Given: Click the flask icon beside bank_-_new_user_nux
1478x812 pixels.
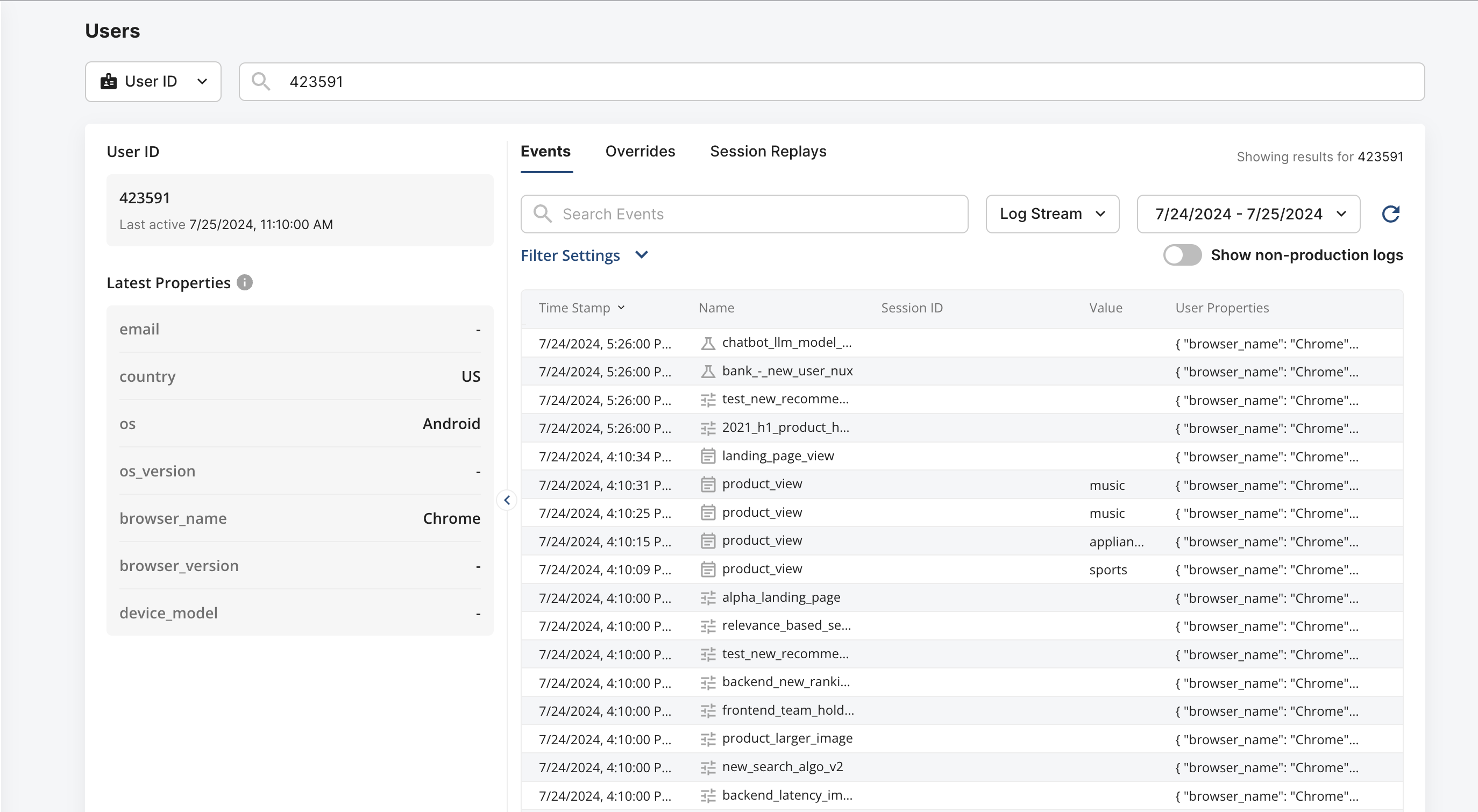Looking at the screenshot, I should tap(708, 371).
